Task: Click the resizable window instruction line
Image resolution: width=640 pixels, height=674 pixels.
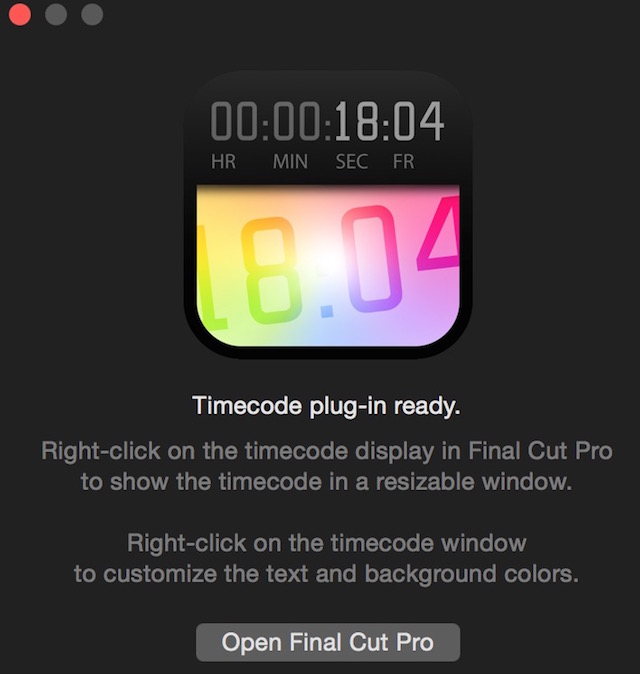Action: click(326, 482)
